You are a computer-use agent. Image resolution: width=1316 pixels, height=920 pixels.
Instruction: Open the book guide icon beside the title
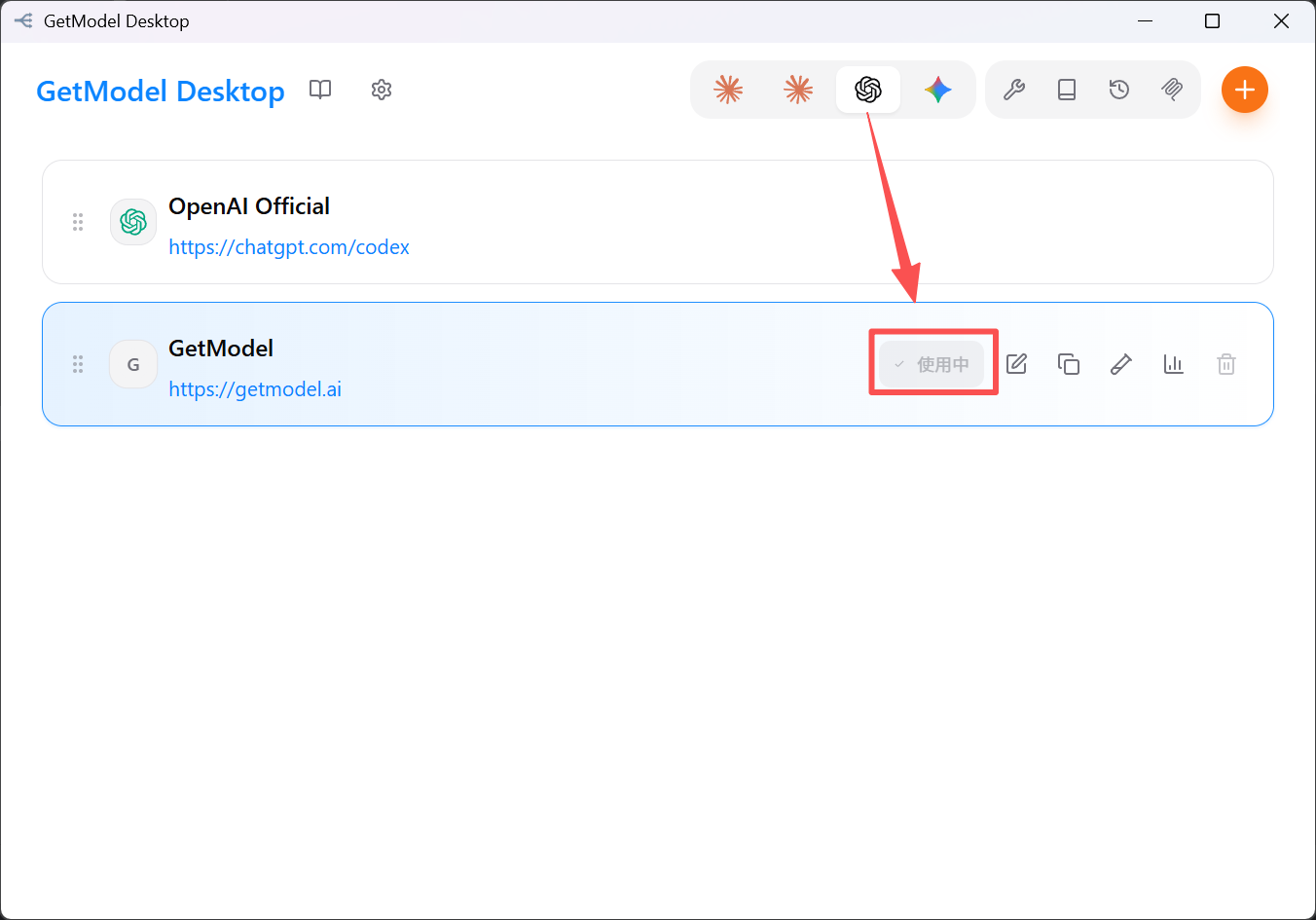tap(320, 90)
